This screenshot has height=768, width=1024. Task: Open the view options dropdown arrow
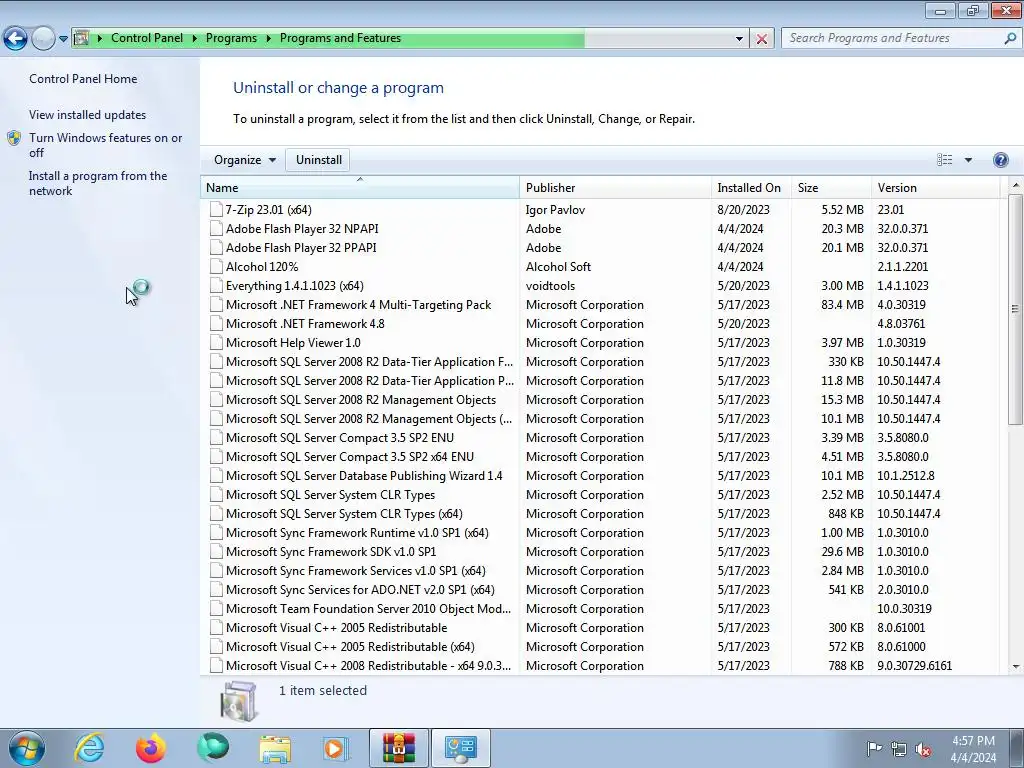click(968, 160)
